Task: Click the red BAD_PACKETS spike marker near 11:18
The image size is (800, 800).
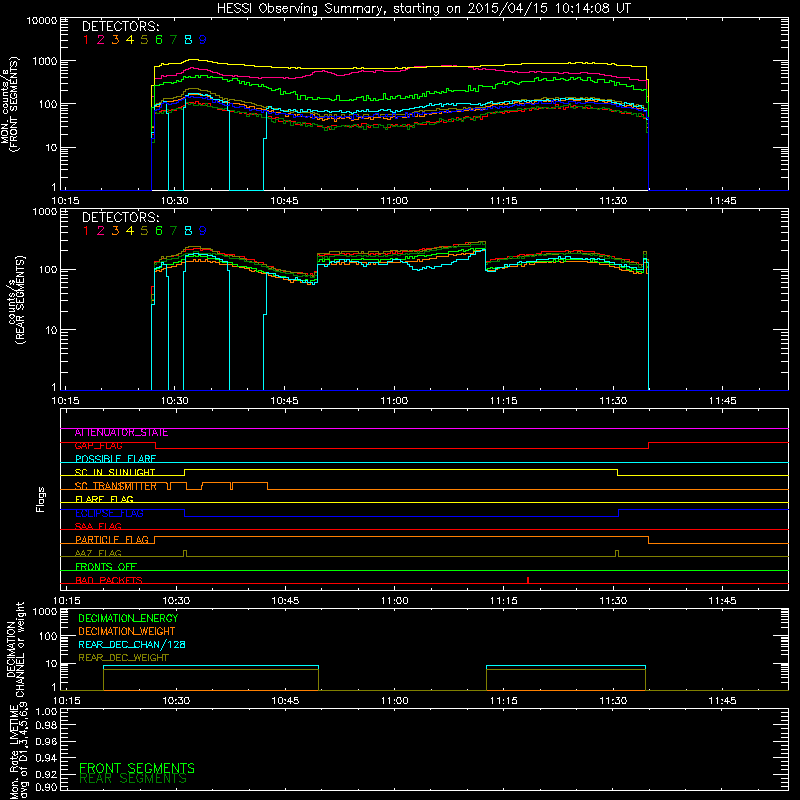Action: 528,580
